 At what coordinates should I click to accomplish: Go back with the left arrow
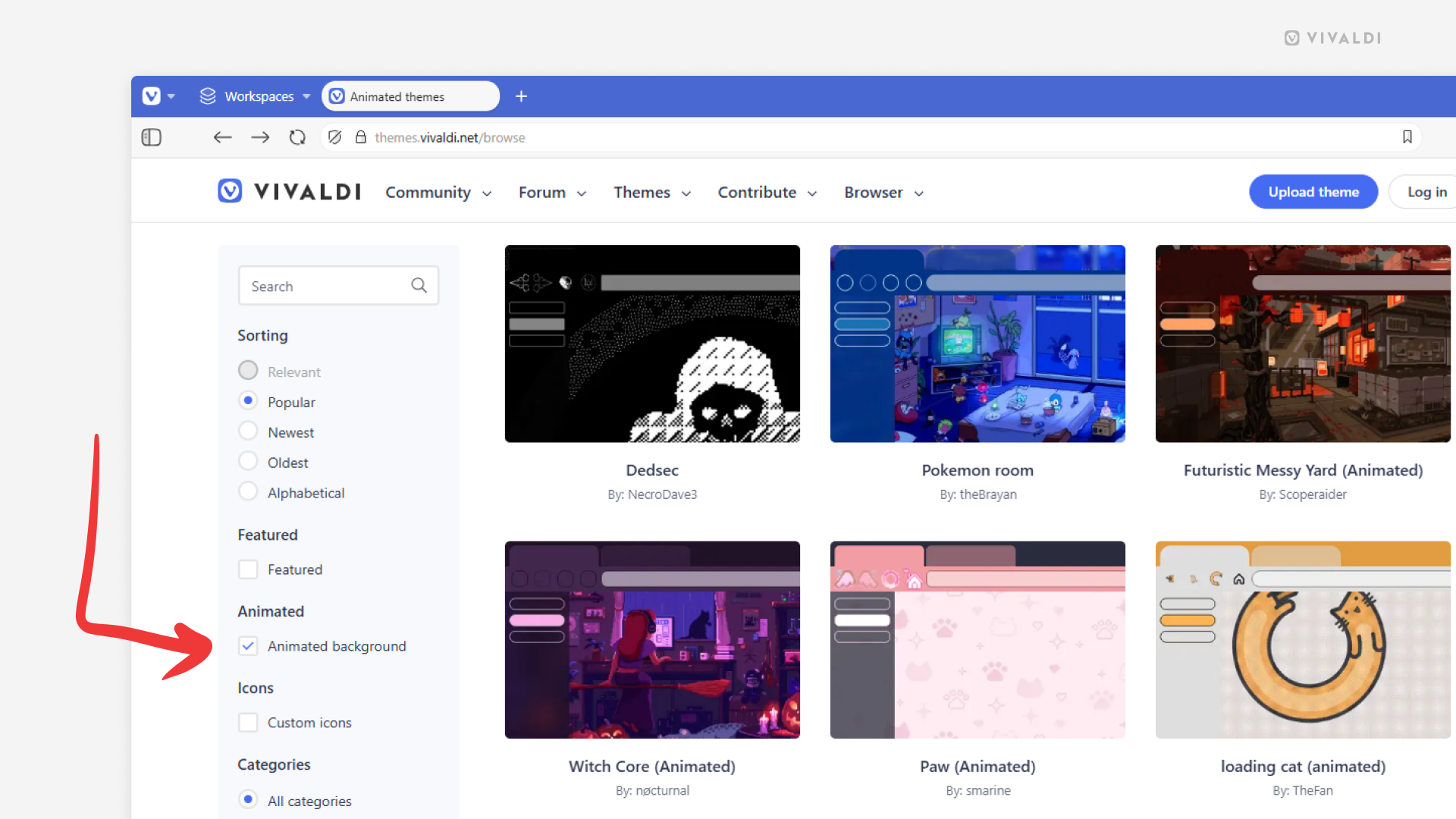(x=222, y=137)
